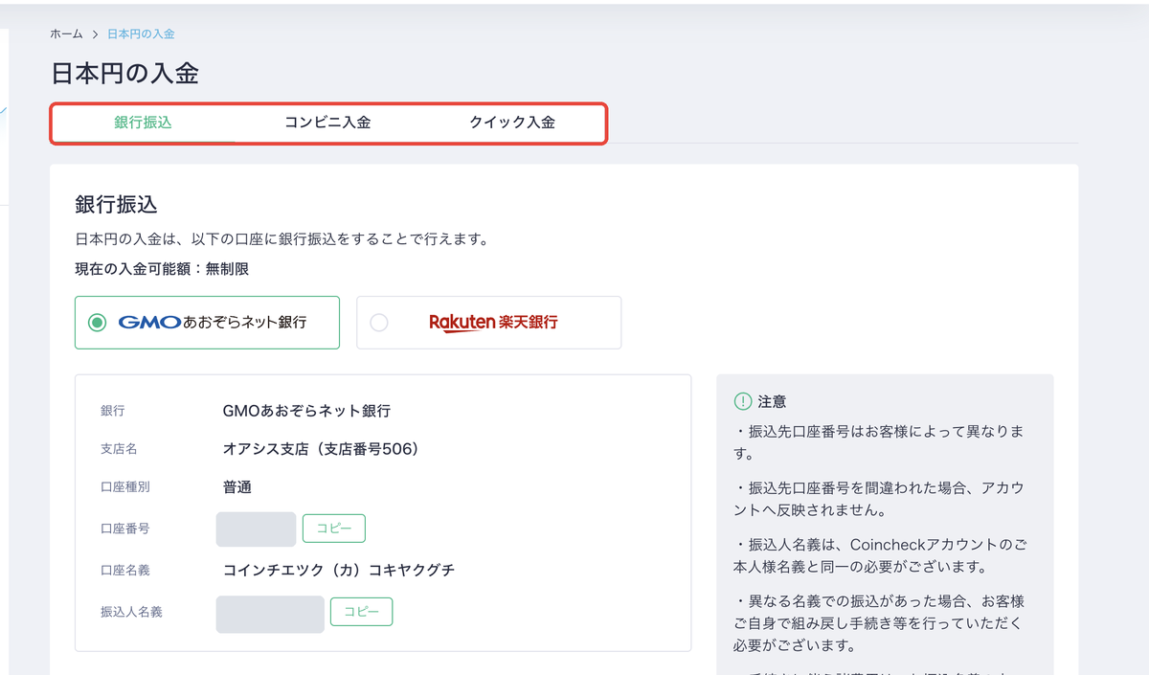Image resolution: width=1149 pixels, height=675 pixels.
Task: Click the 日本円の入金 page heading
Action: (125, 73)
